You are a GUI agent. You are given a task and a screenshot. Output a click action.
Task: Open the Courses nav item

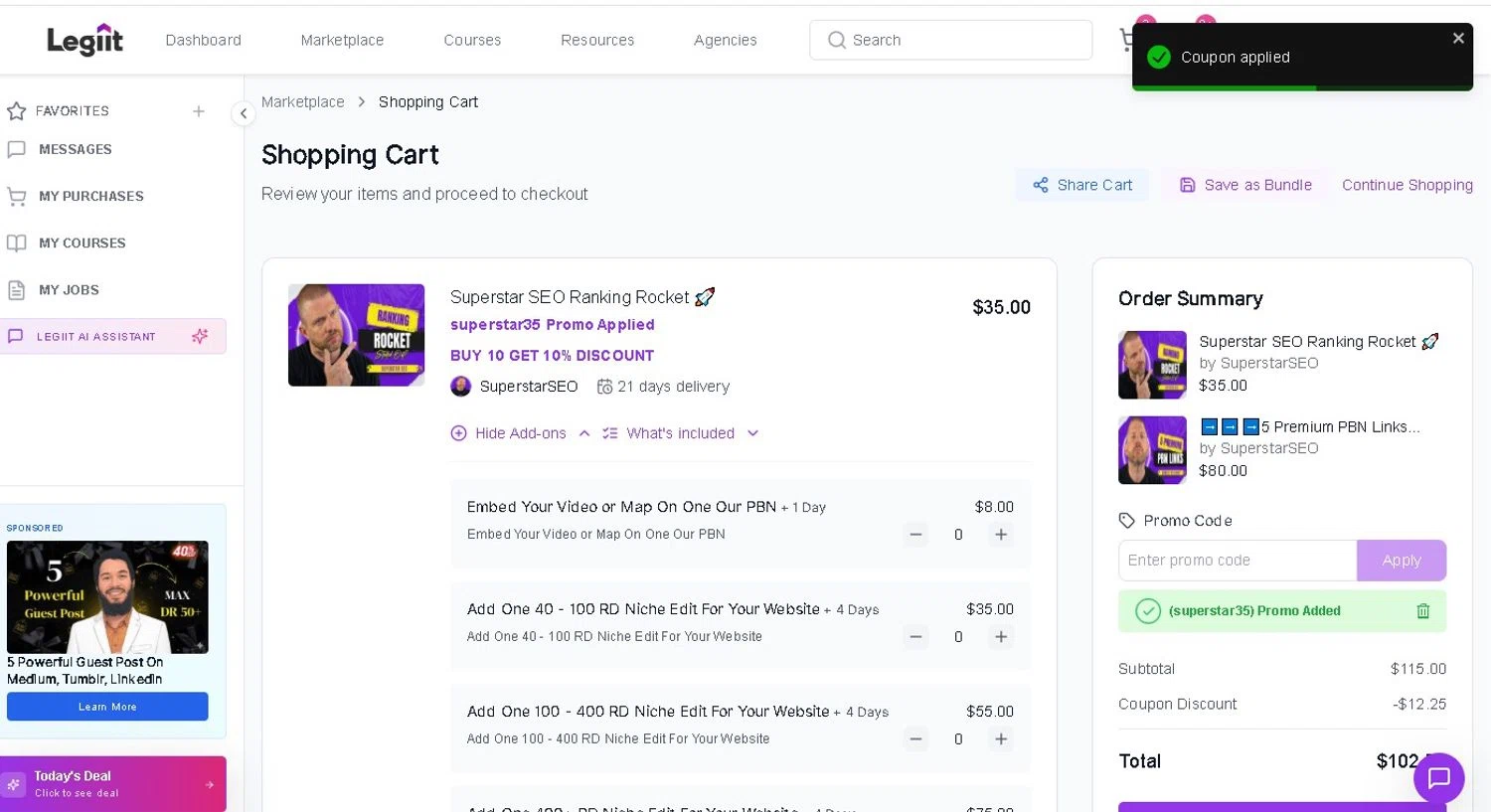[472, 40]
